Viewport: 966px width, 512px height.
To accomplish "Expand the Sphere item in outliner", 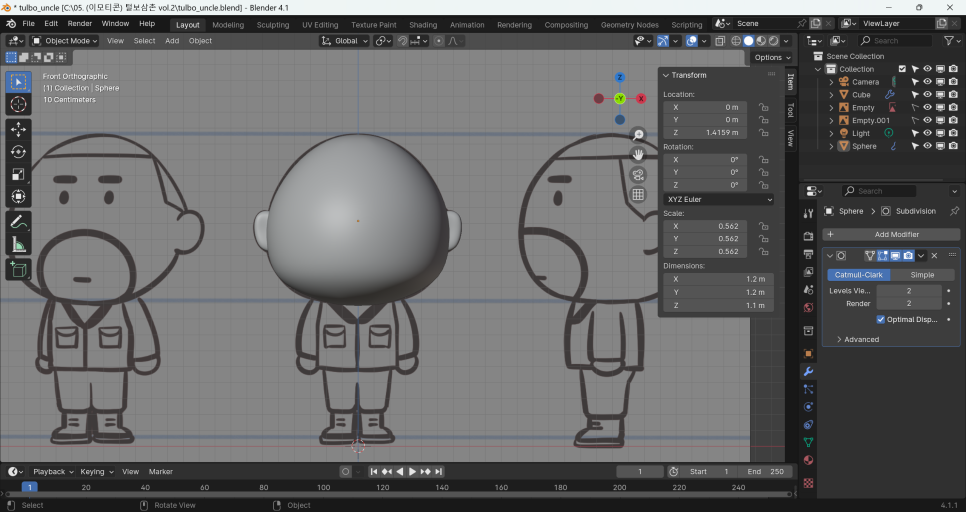I will point(831,146).
